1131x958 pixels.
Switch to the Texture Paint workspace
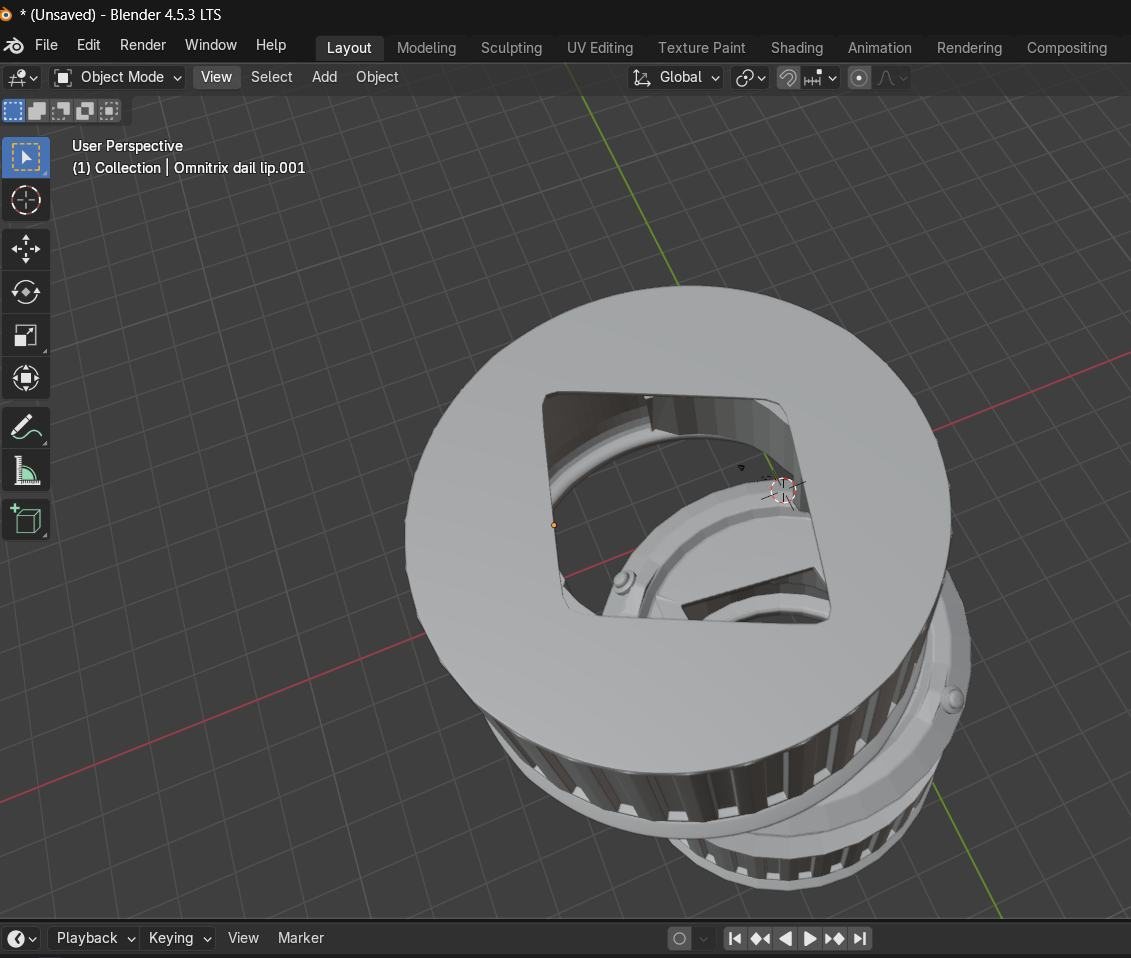[x=702, y=48]
